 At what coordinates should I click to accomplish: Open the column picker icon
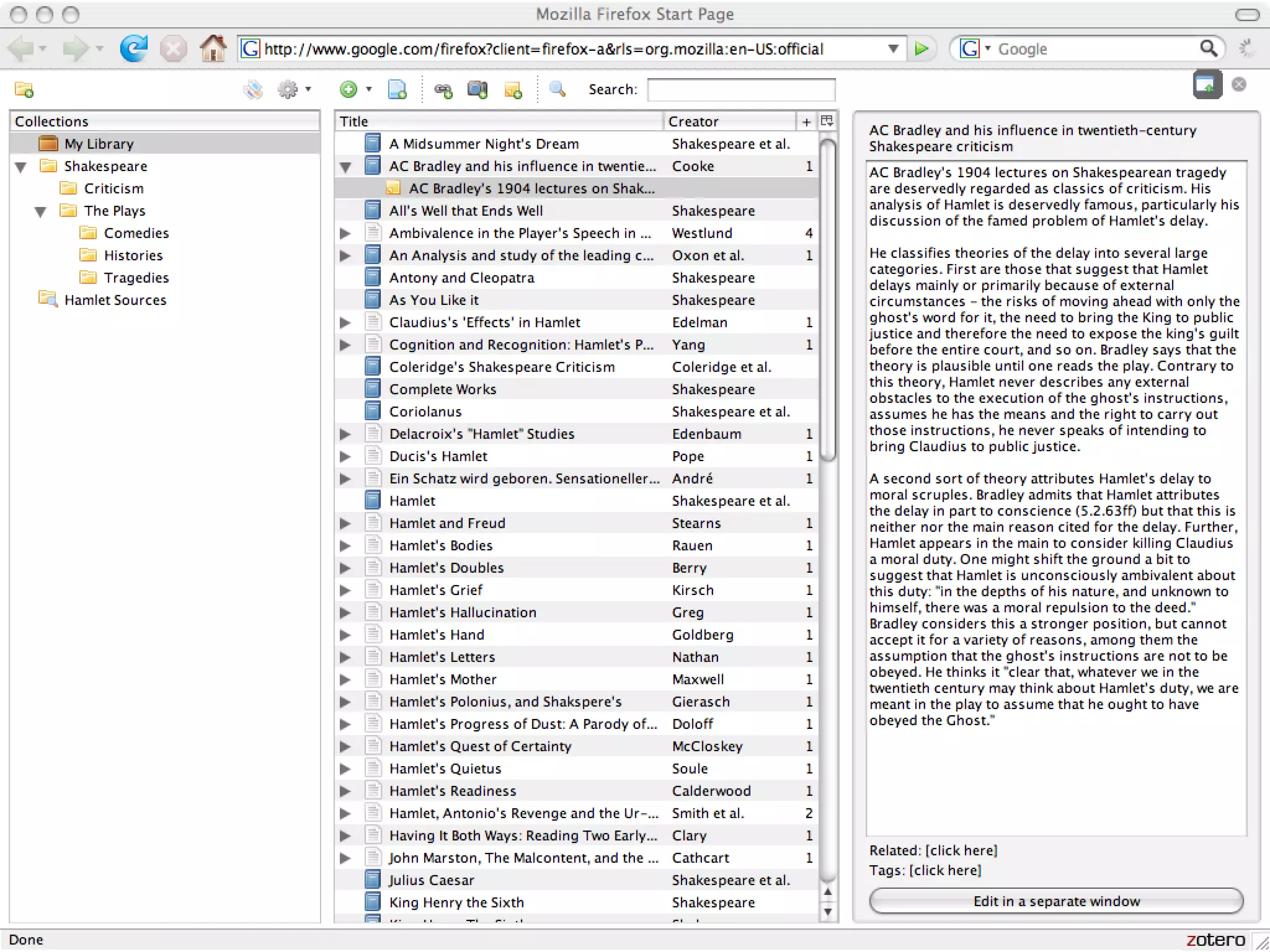[x=827, y=121]
